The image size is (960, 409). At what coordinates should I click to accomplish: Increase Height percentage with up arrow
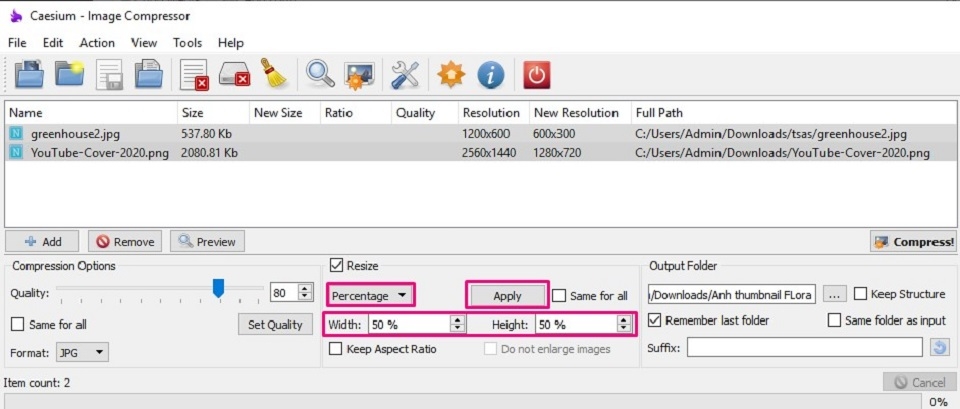(x=624, y=320)
